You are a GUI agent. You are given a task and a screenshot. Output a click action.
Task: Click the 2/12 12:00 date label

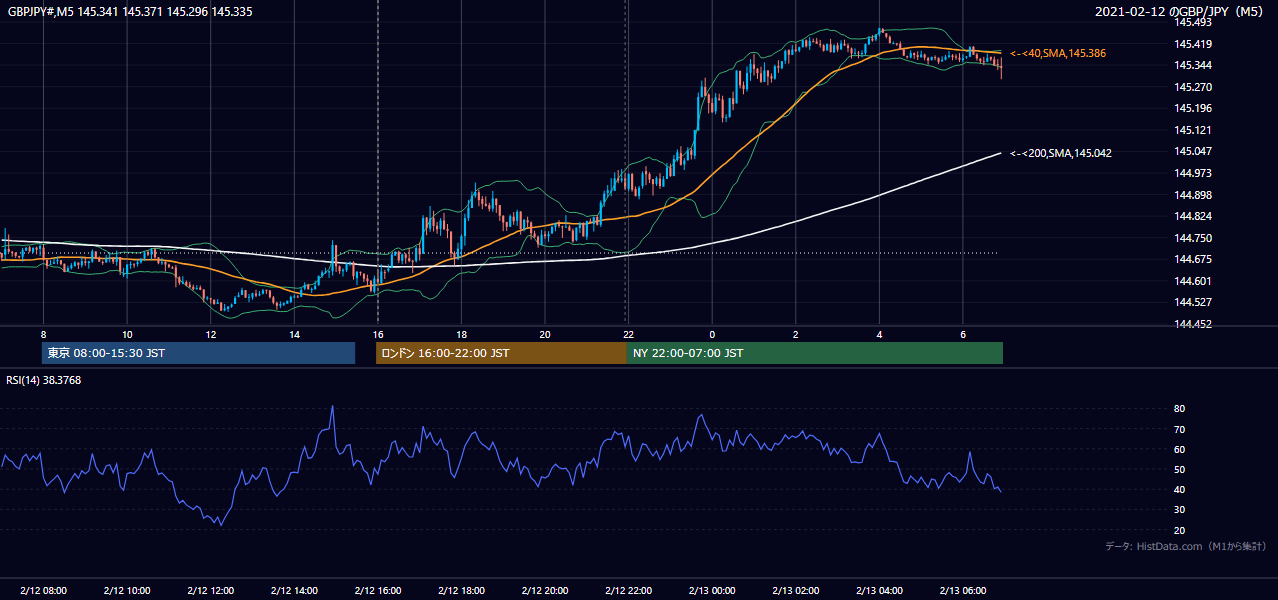pos(210,591)
